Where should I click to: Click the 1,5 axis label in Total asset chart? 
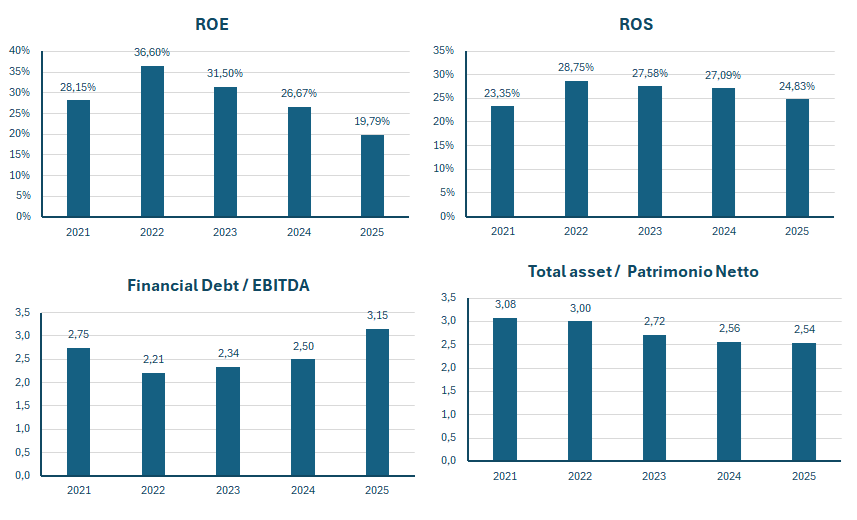coord(448,391)
